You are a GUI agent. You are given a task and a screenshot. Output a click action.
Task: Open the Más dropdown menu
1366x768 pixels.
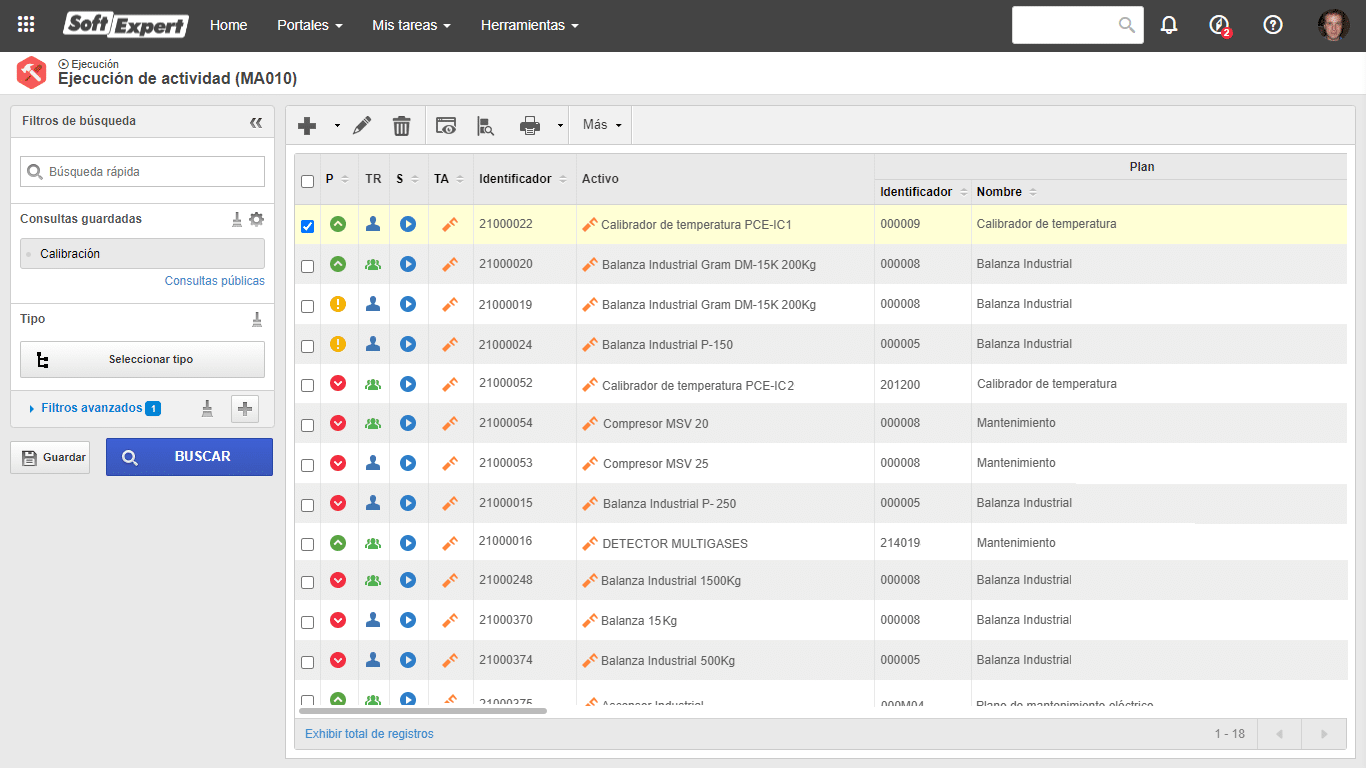pyautogui.click(x=601, y=125)
